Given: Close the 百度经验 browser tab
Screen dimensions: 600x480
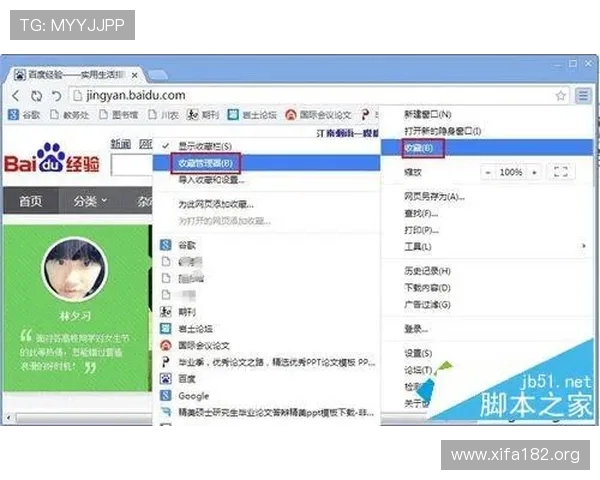Looking at the screenshot, I should click(134, 75).
